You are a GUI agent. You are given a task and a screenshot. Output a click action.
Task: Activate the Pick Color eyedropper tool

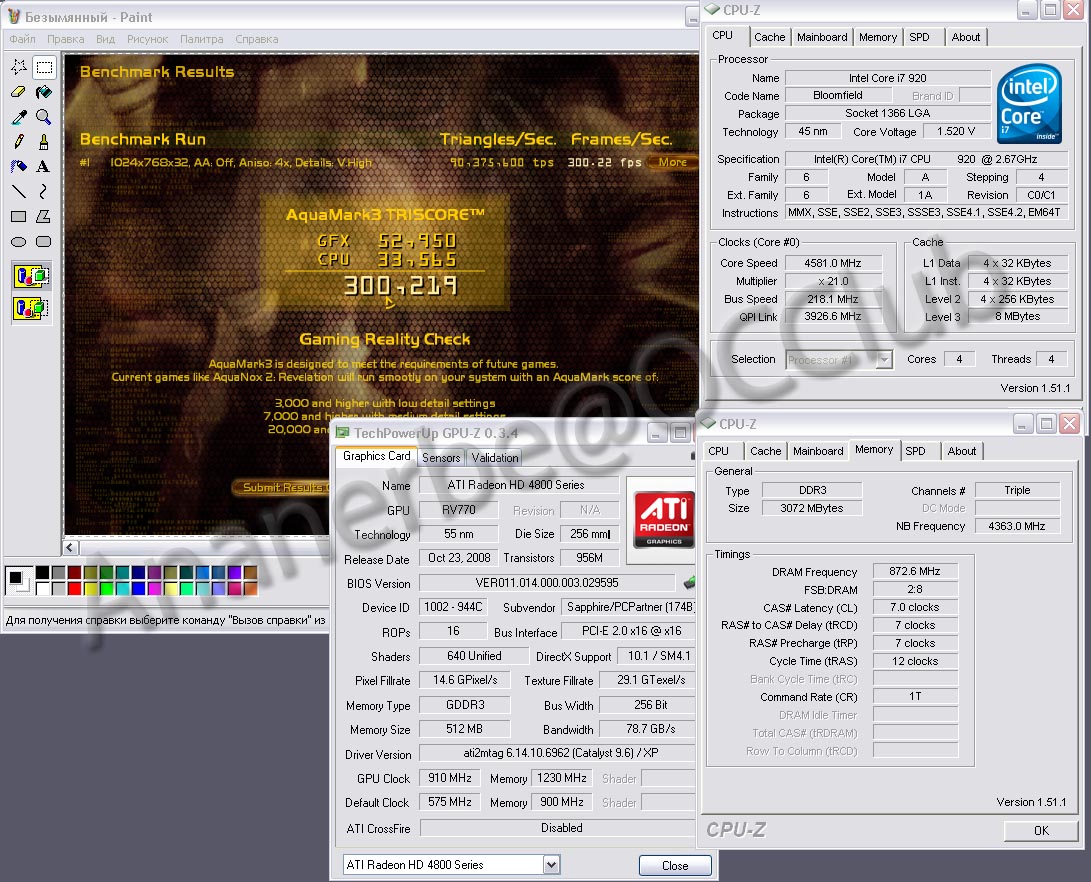19,117
